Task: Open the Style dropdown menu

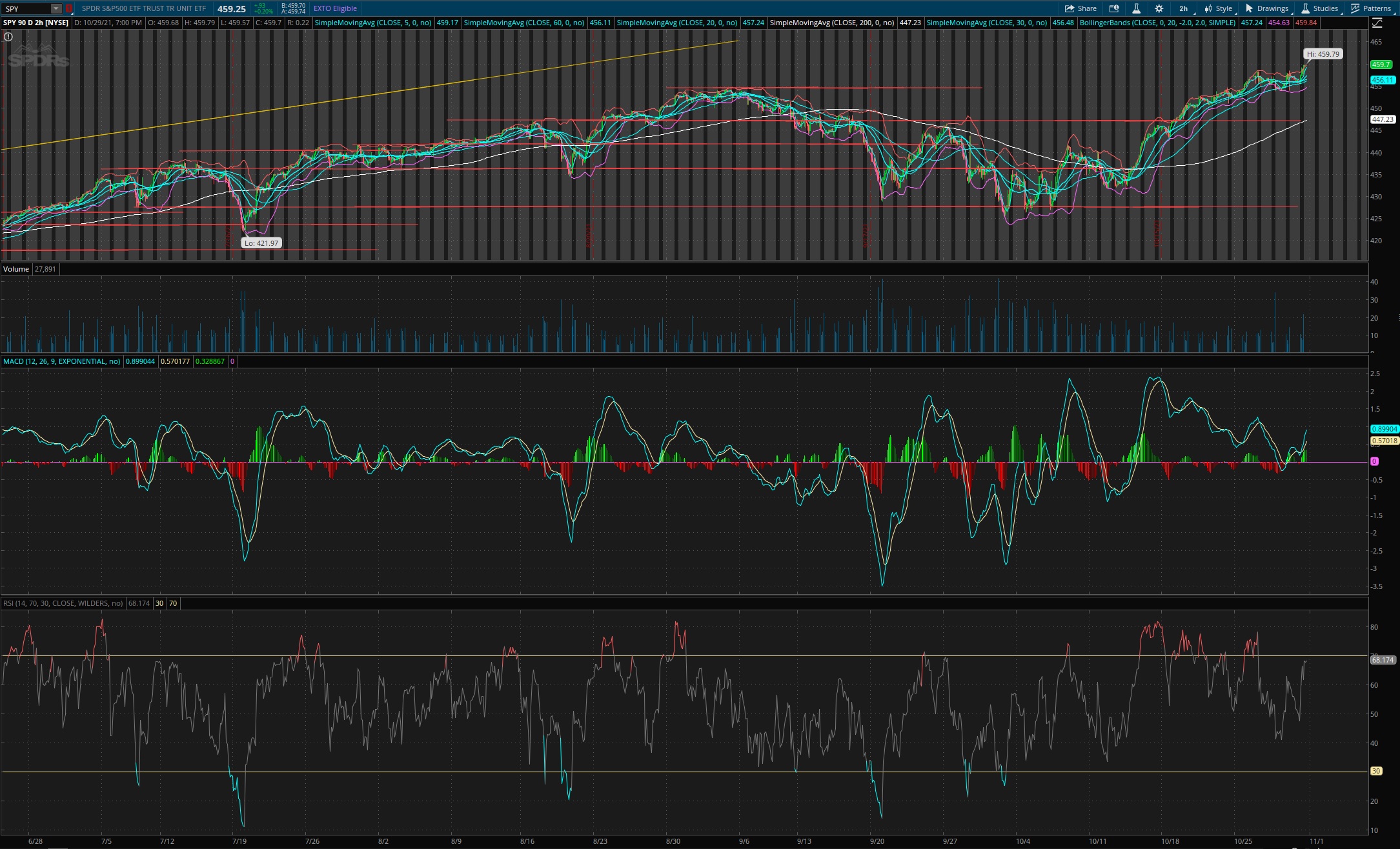Action: 1219,8
